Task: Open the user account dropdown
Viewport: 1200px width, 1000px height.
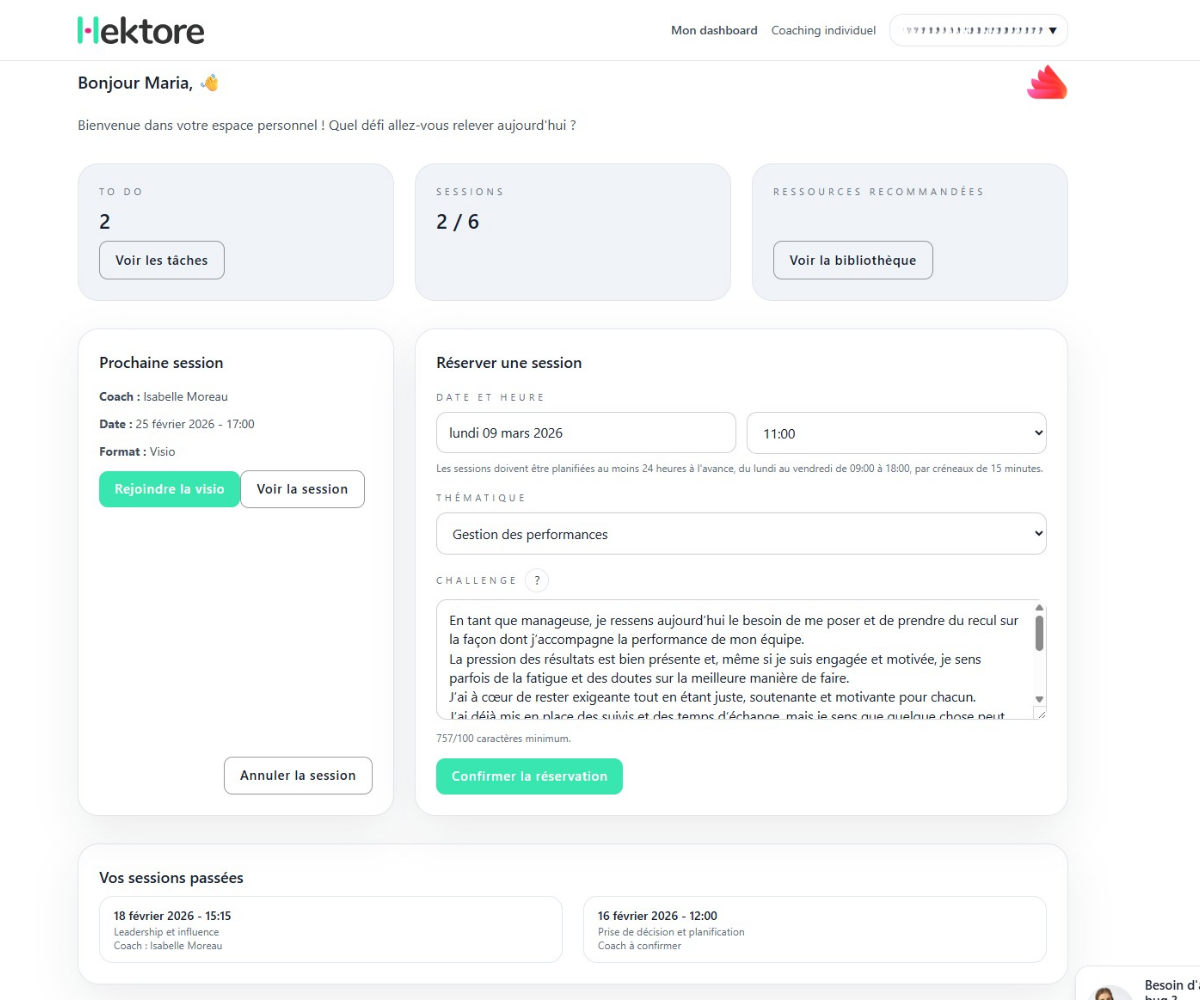Action: click(x=978, y=30)
